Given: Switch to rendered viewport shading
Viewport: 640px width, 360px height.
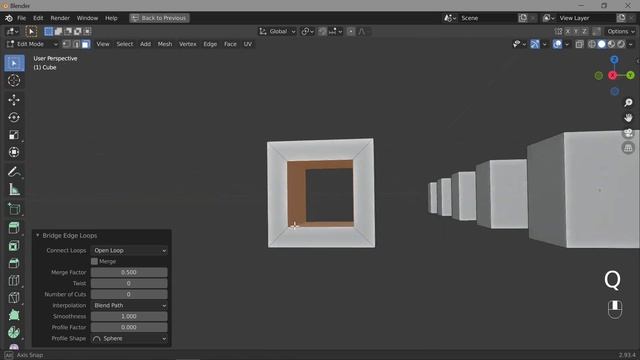Looking at the screenshot, I should pos(621,44).
